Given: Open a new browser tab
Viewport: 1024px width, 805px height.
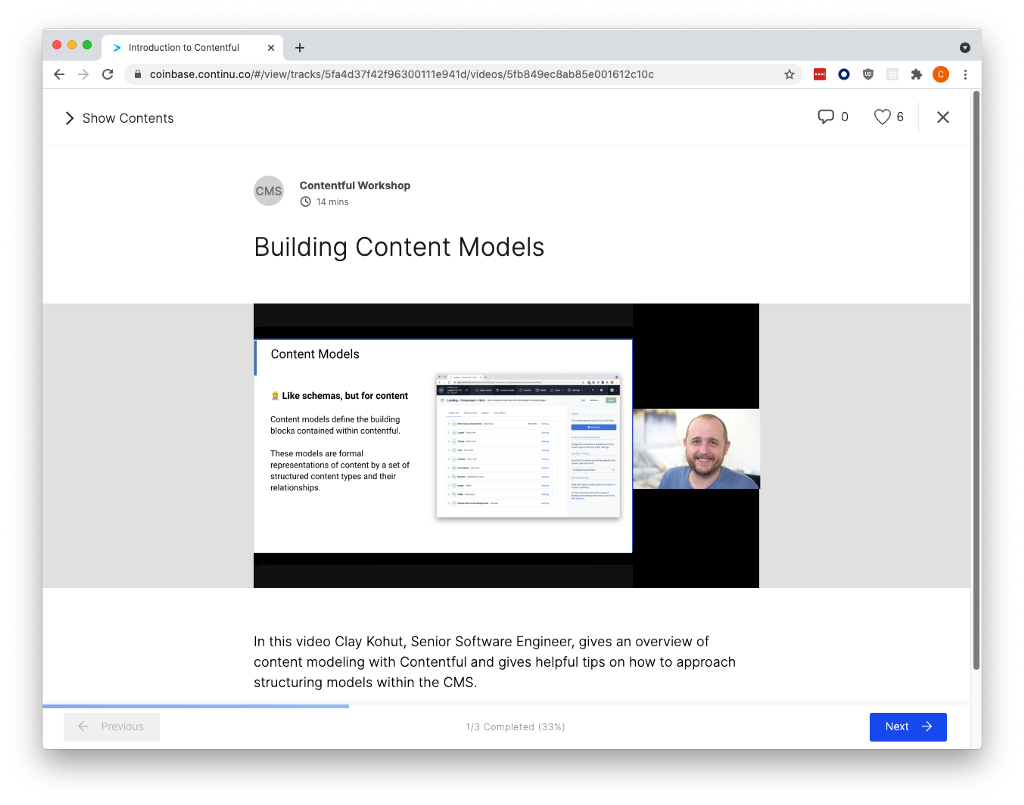Looking at the screenshot, I should coord(299,47).
